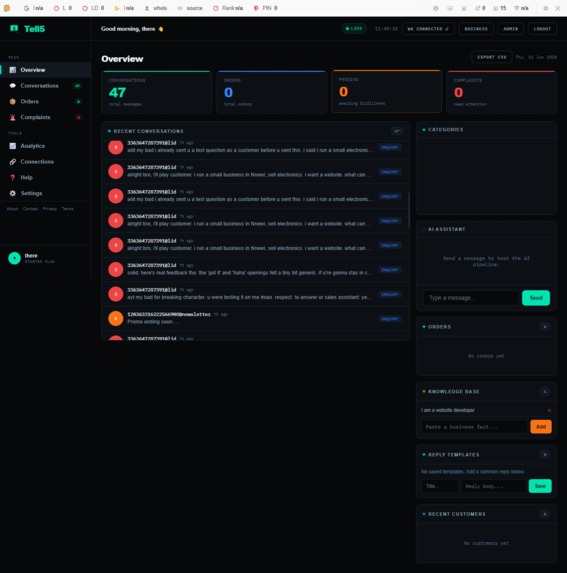
Task: Save the reply template
Action: pyautogui.click(x=540, y=486)
